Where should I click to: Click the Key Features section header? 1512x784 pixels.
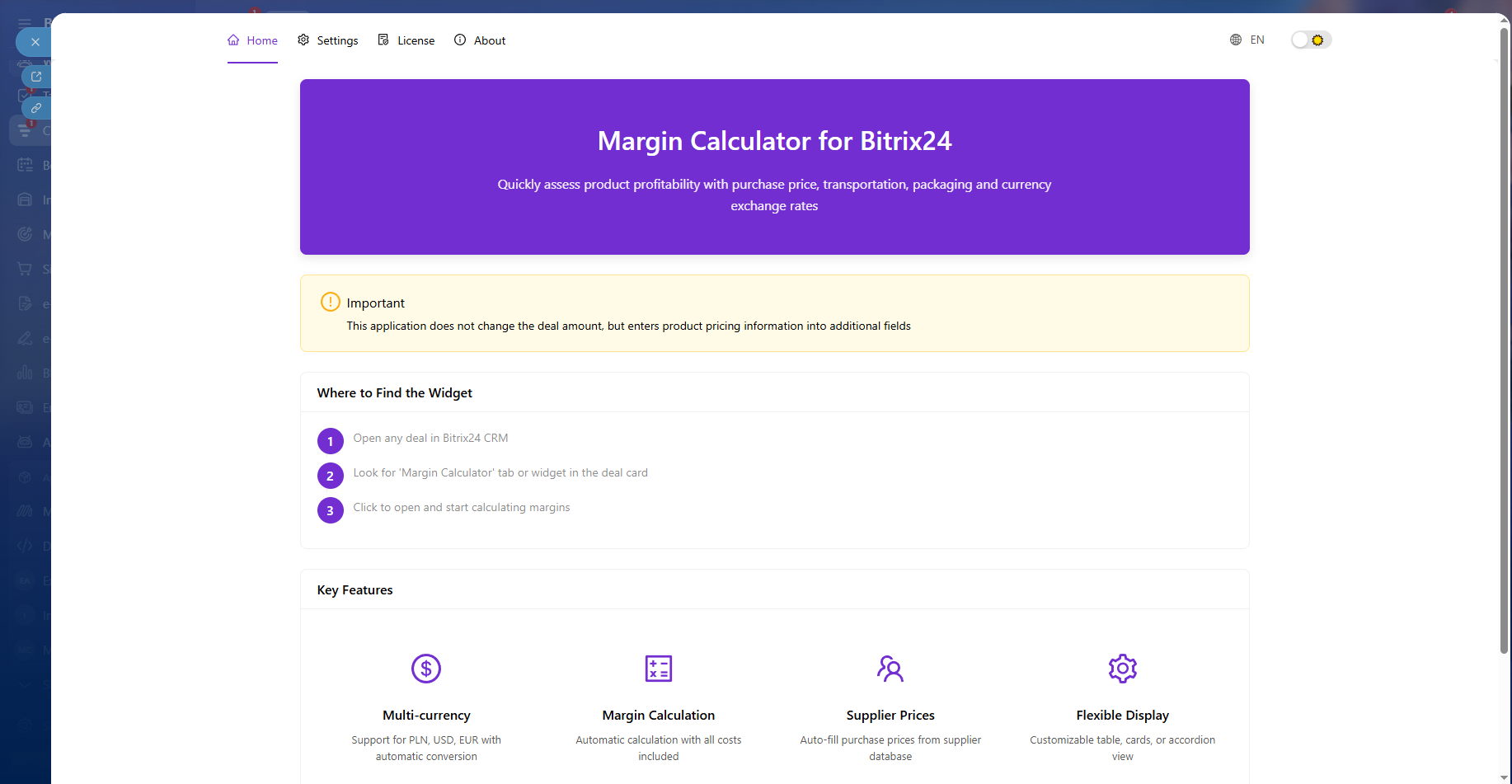(x=355, y=590)
